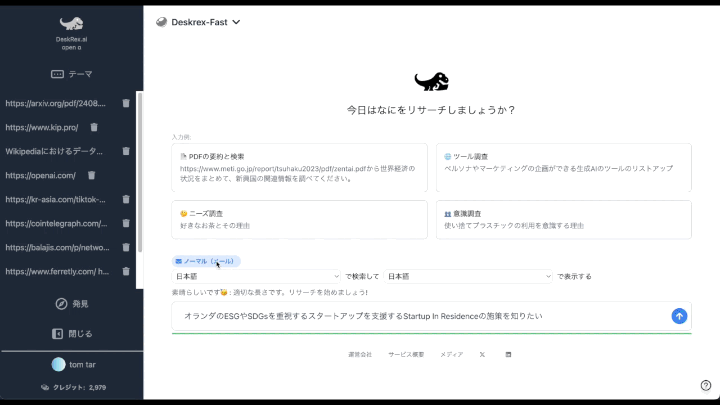Open the help question mark icon
This screenshot has height=405, width=720.
pos(706,385)
